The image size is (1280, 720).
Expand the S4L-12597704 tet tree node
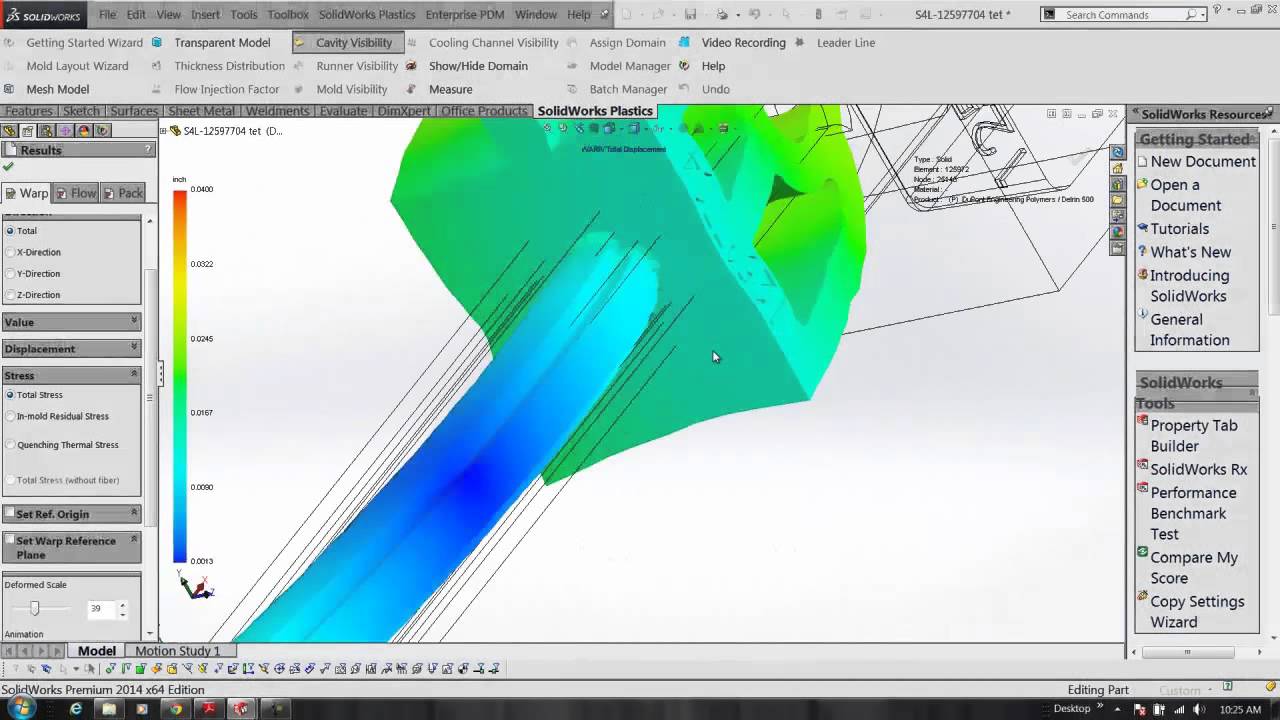[x=163, y=131]
